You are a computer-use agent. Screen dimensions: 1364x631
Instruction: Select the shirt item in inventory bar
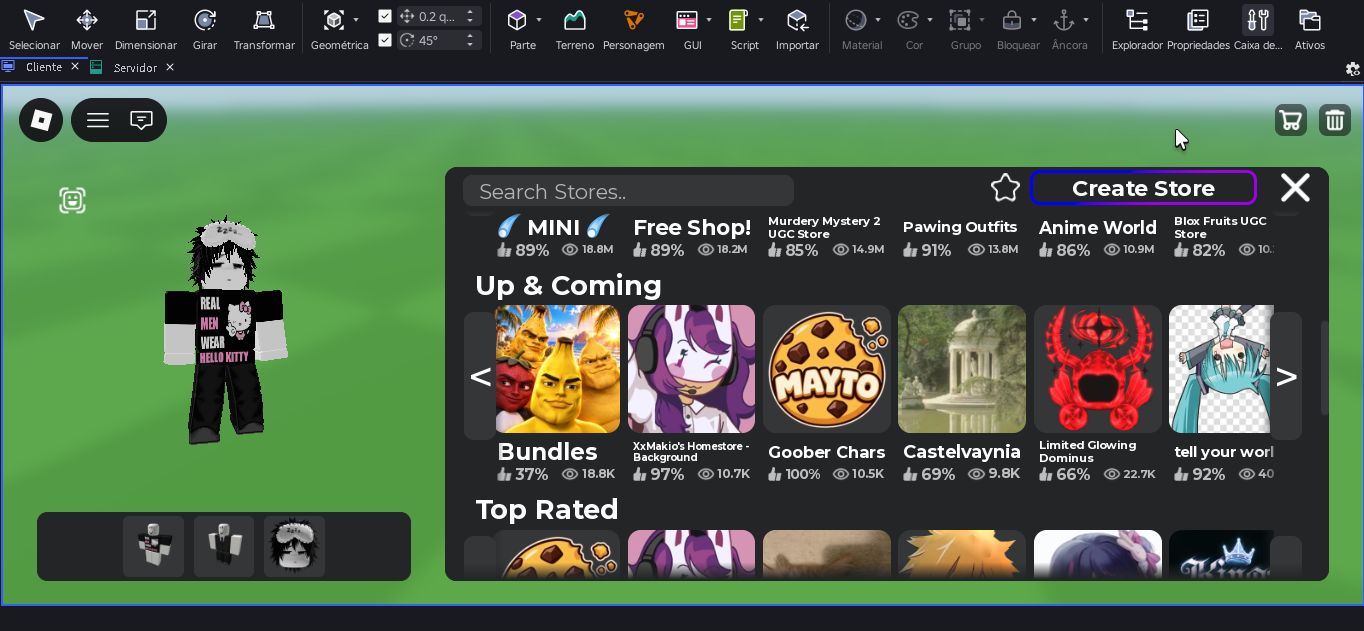click(154, 546)
